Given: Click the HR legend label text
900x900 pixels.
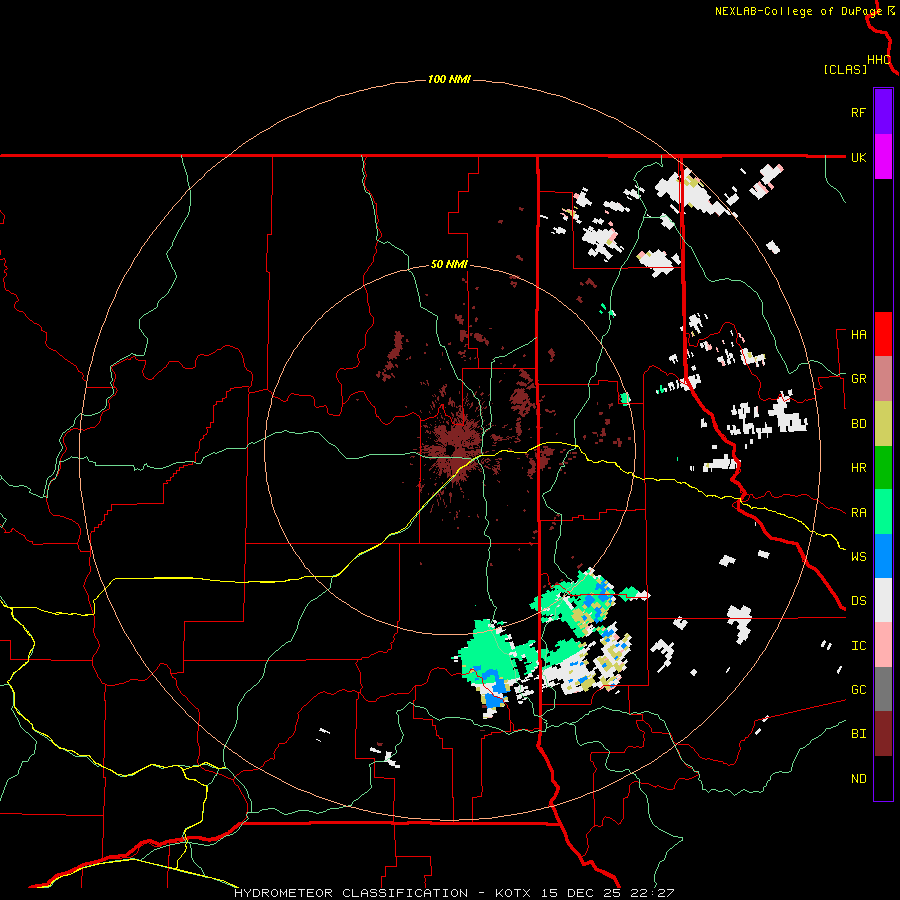Looking at the screenshot, I should pyautogui.click(x=858, y=468).
